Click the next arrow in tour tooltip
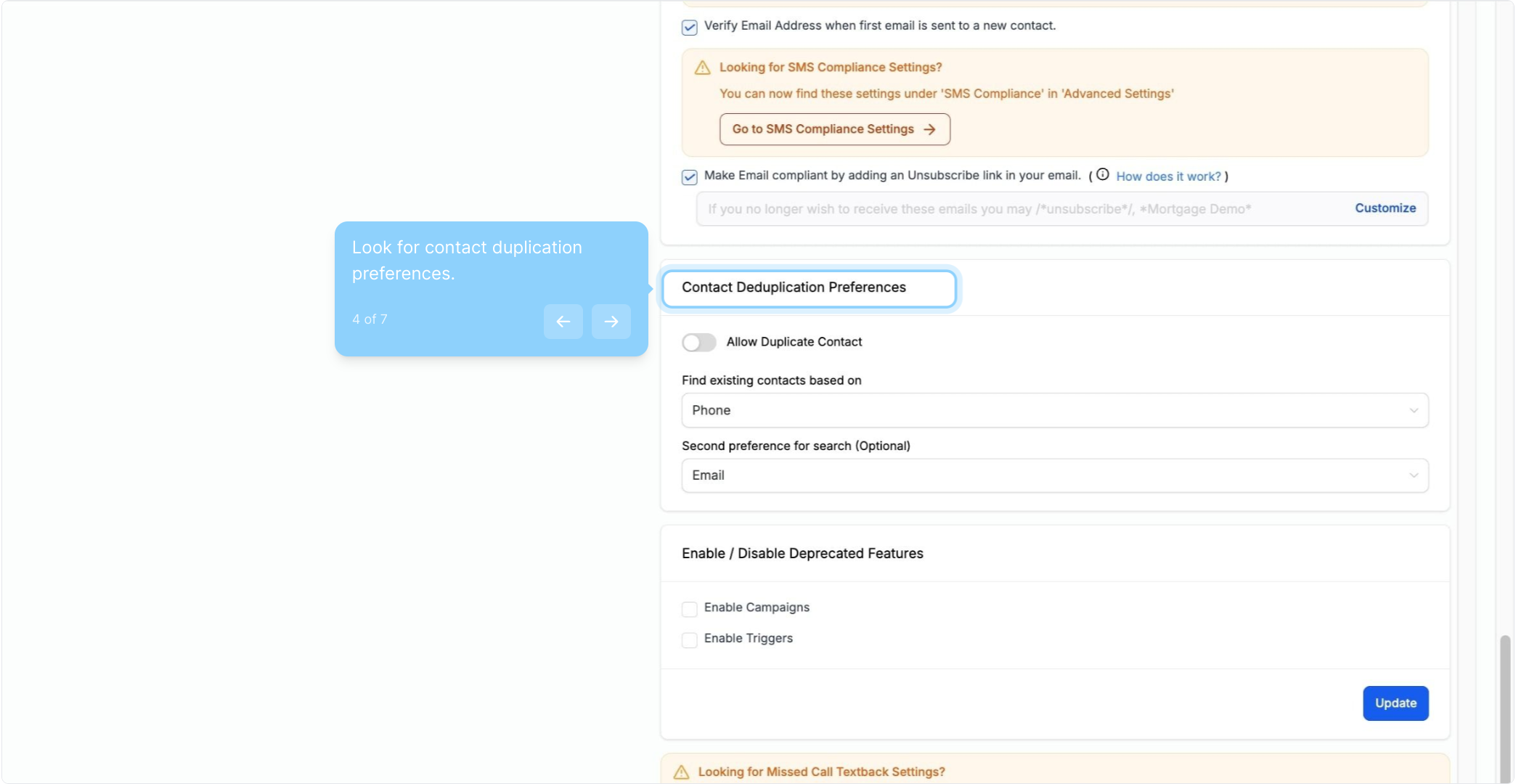 [x=611, y=322]
